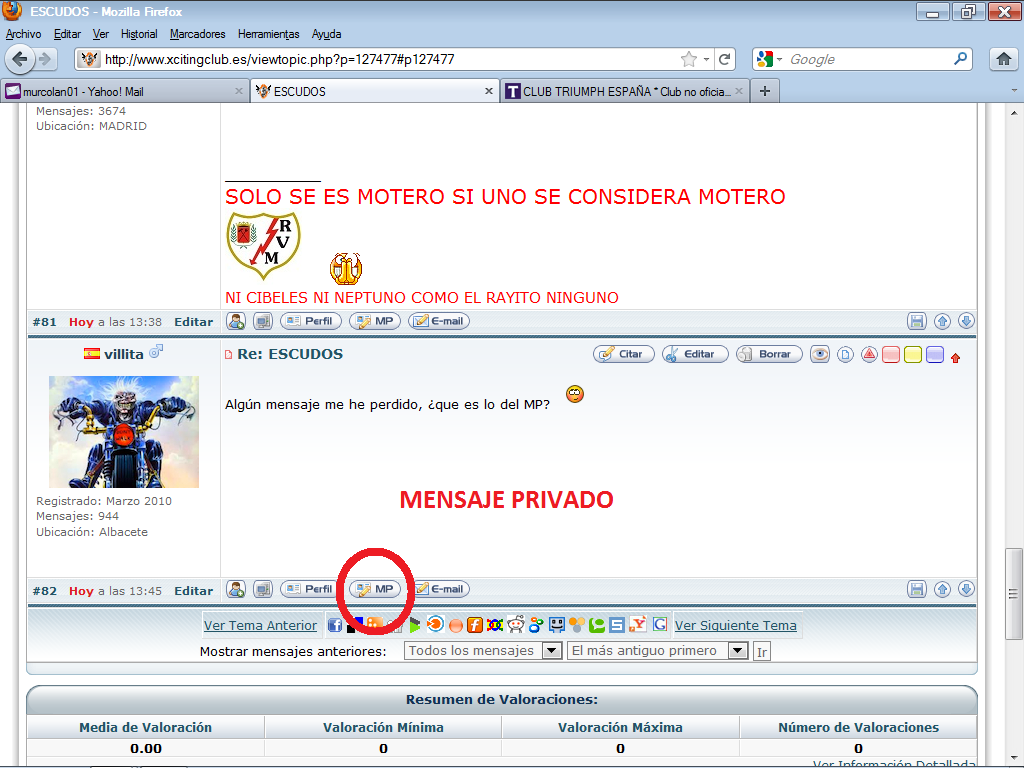Click the yellow color square in post header
The image size is (1024, 768).
pyautogui.click(x=913, y=355)
